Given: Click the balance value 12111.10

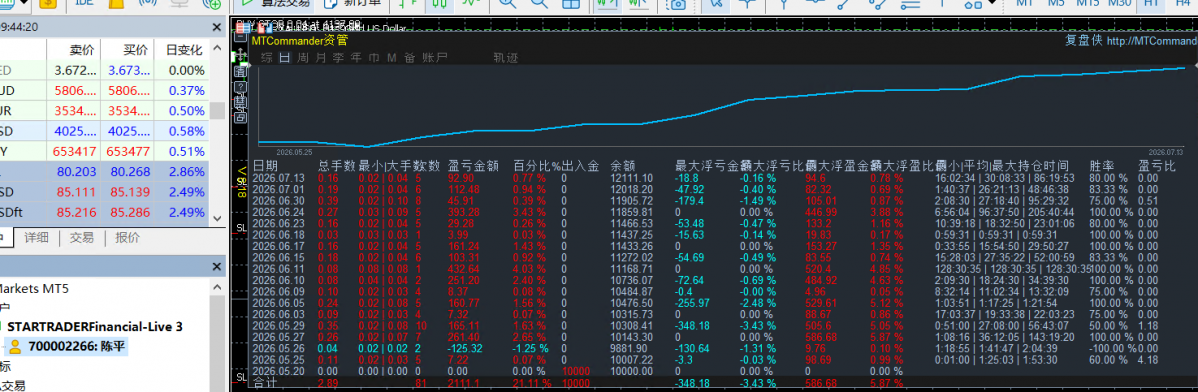Looking at the screenshot, I should click(x=631, y=177).
